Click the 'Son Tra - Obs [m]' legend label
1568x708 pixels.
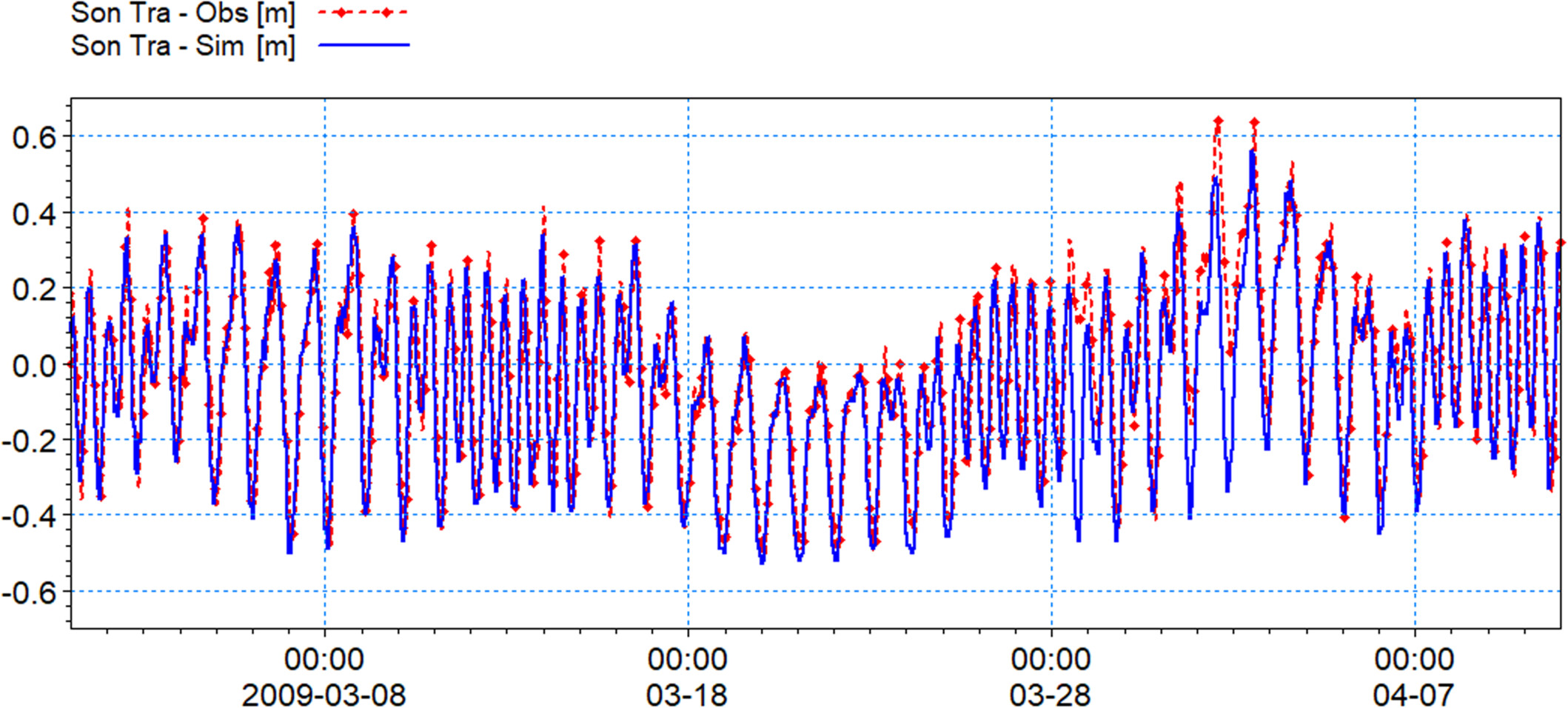point(183,13)
